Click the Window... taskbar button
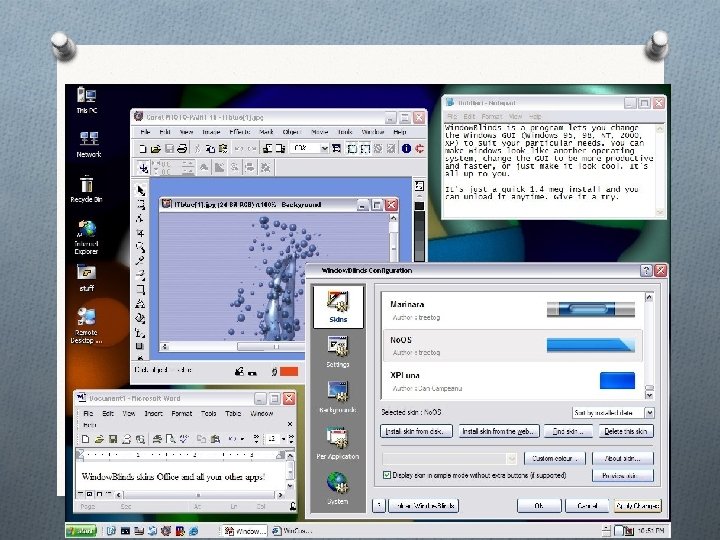720x540 pixels. tap(245, 531)
